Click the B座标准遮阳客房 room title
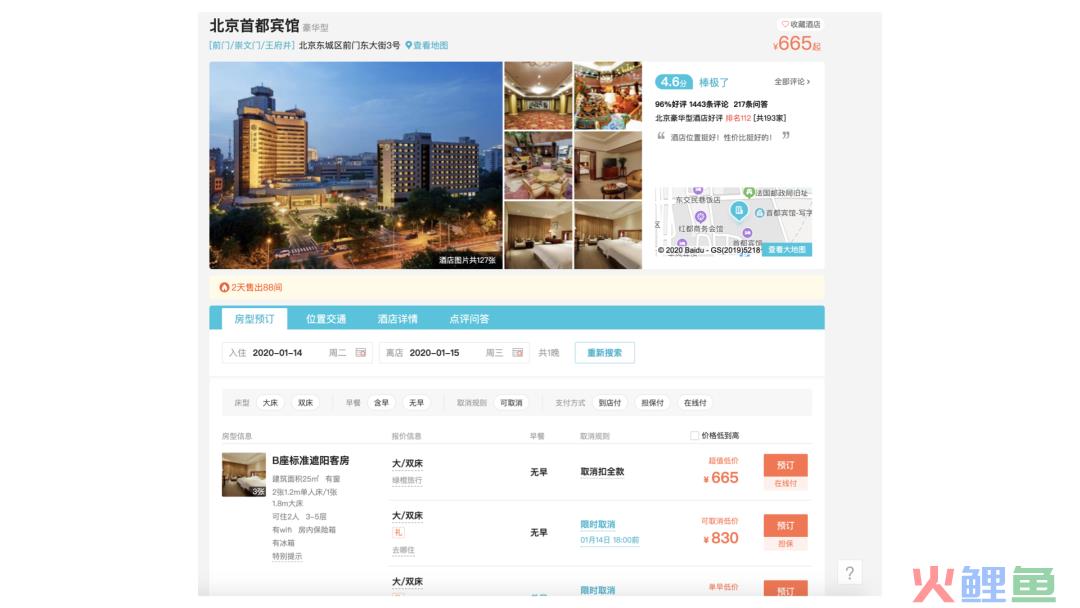 click(310, 461)
